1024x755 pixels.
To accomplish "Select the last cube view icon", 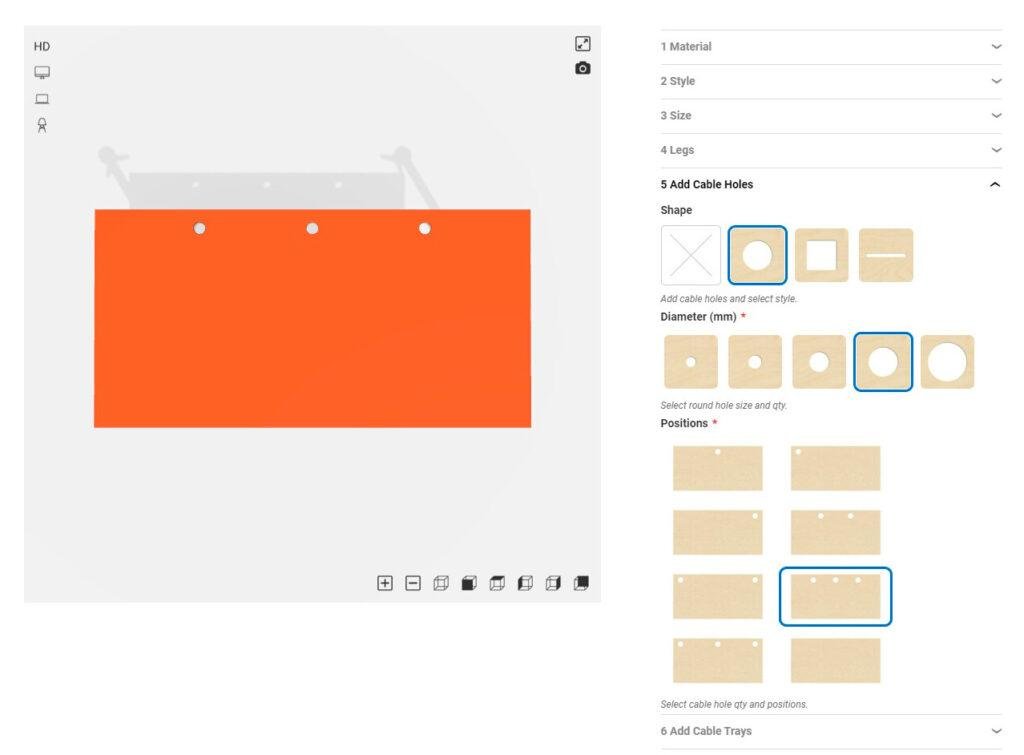I will click(x=581, y=583).
